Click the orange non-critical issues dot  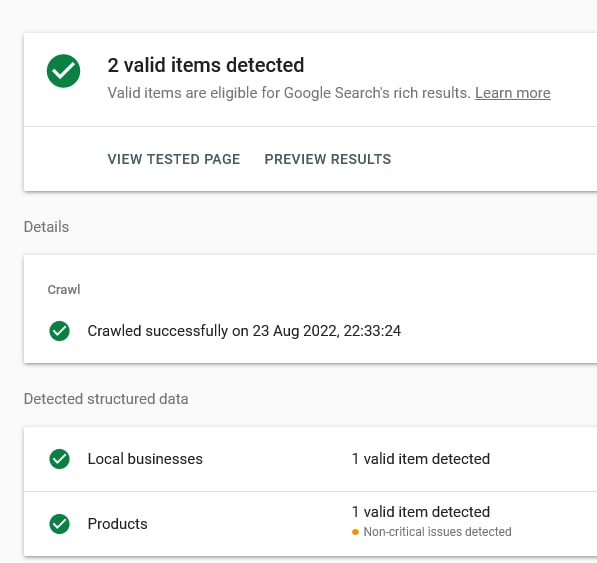pos(355,532)
